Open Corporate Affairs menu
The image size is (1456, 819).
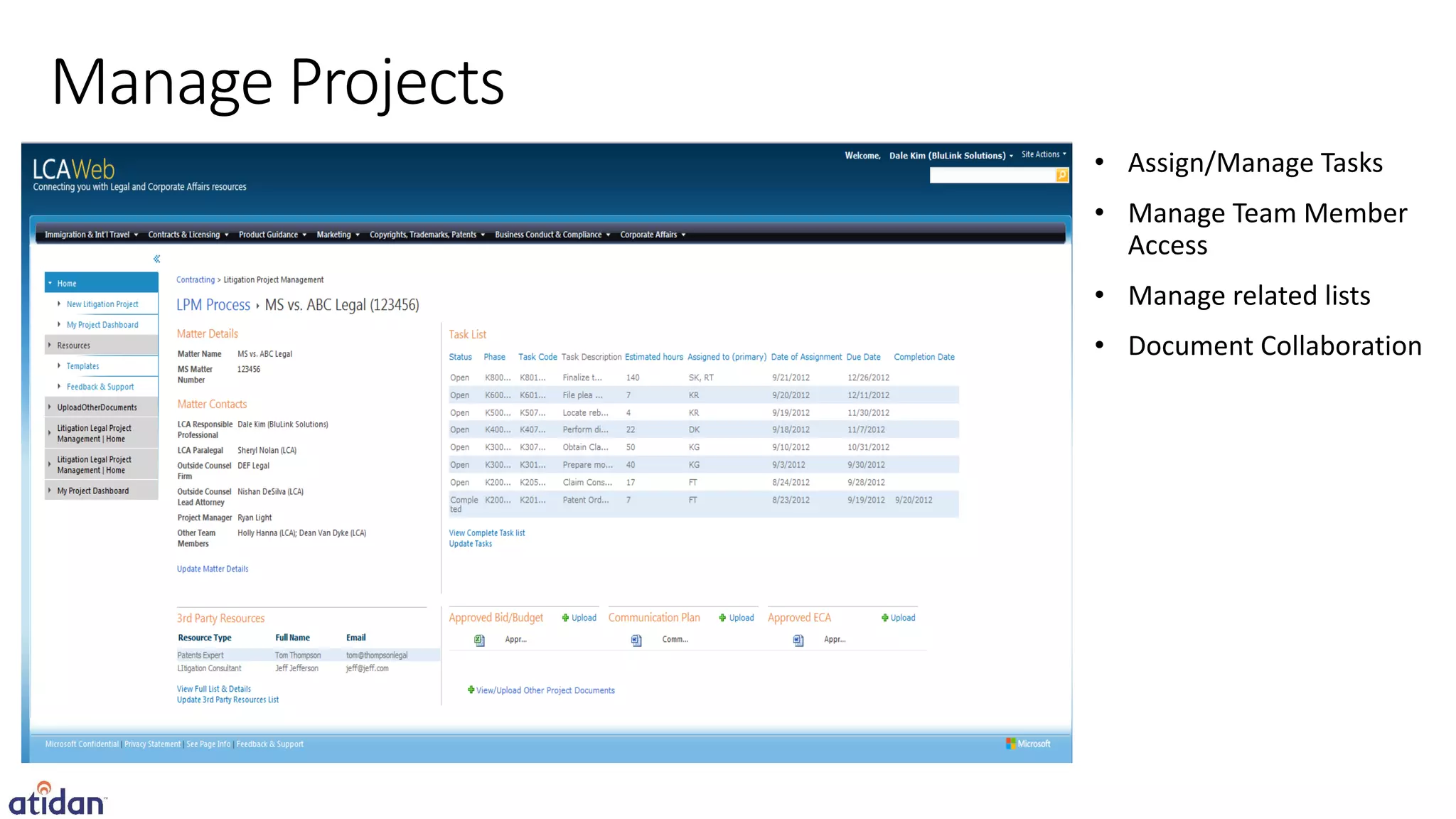pyautogui.click(x=653, y=235)
